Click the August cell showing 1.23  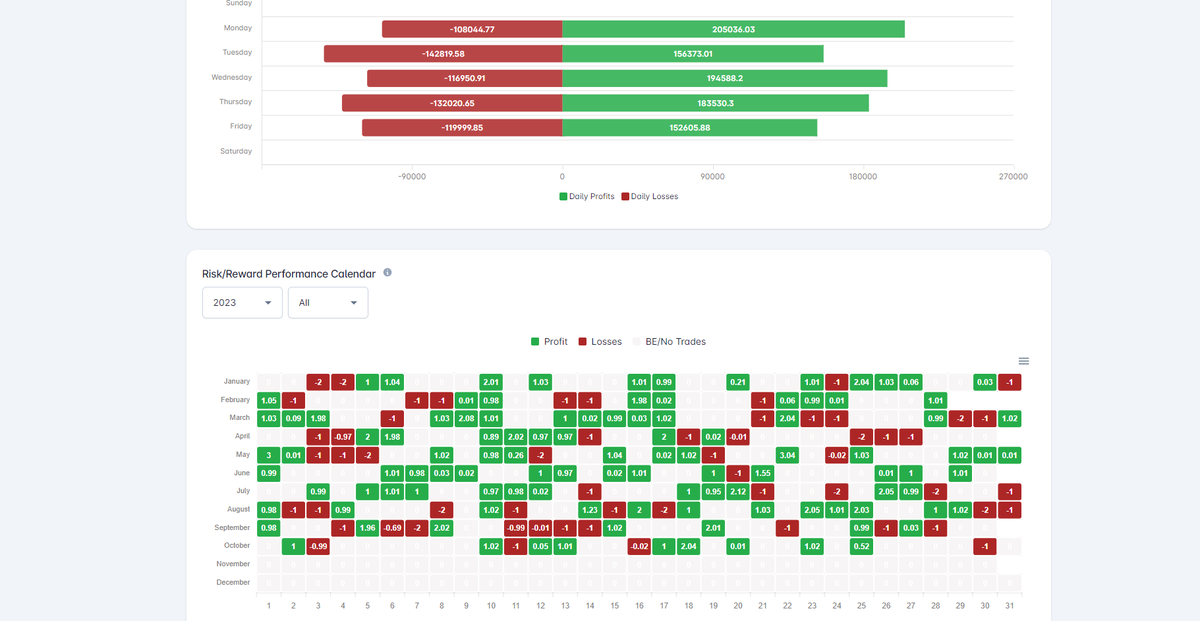coord(590,510)
